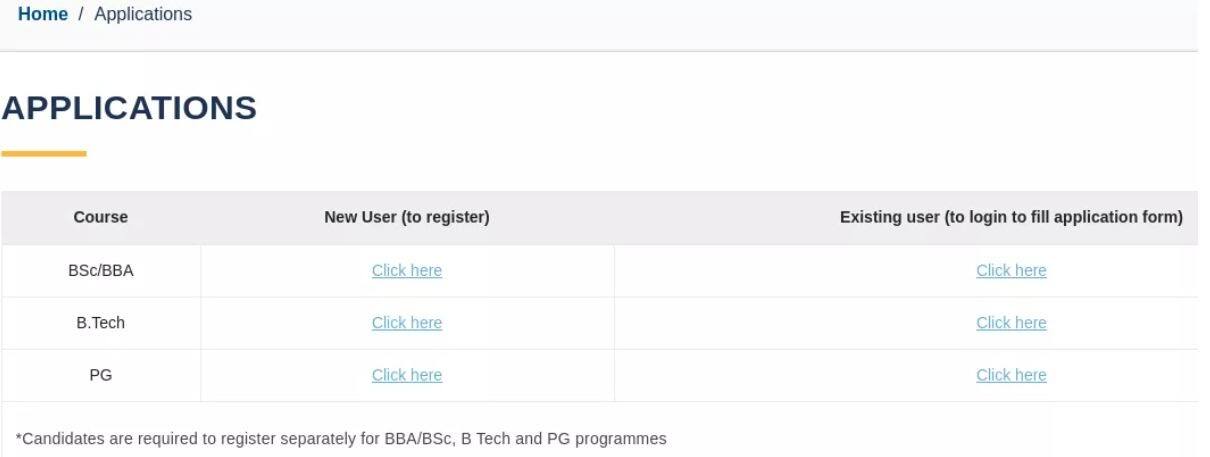Click the New User (to register) header
This screenshot has height=457, width=1210.
406,217
